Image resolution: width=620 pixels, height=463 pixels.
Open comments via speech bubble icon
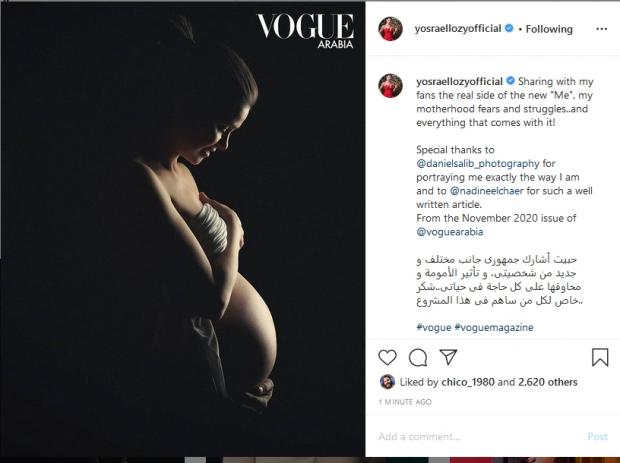pyautogui.click(x=418, y=358)
